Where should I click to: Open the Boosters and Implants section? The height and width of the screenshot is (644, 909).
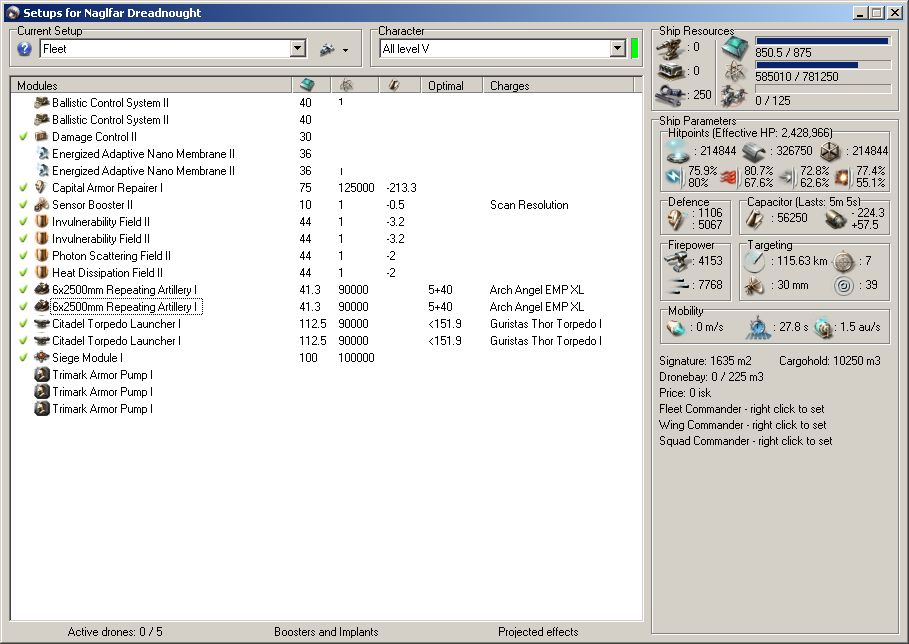coord(326,632)
